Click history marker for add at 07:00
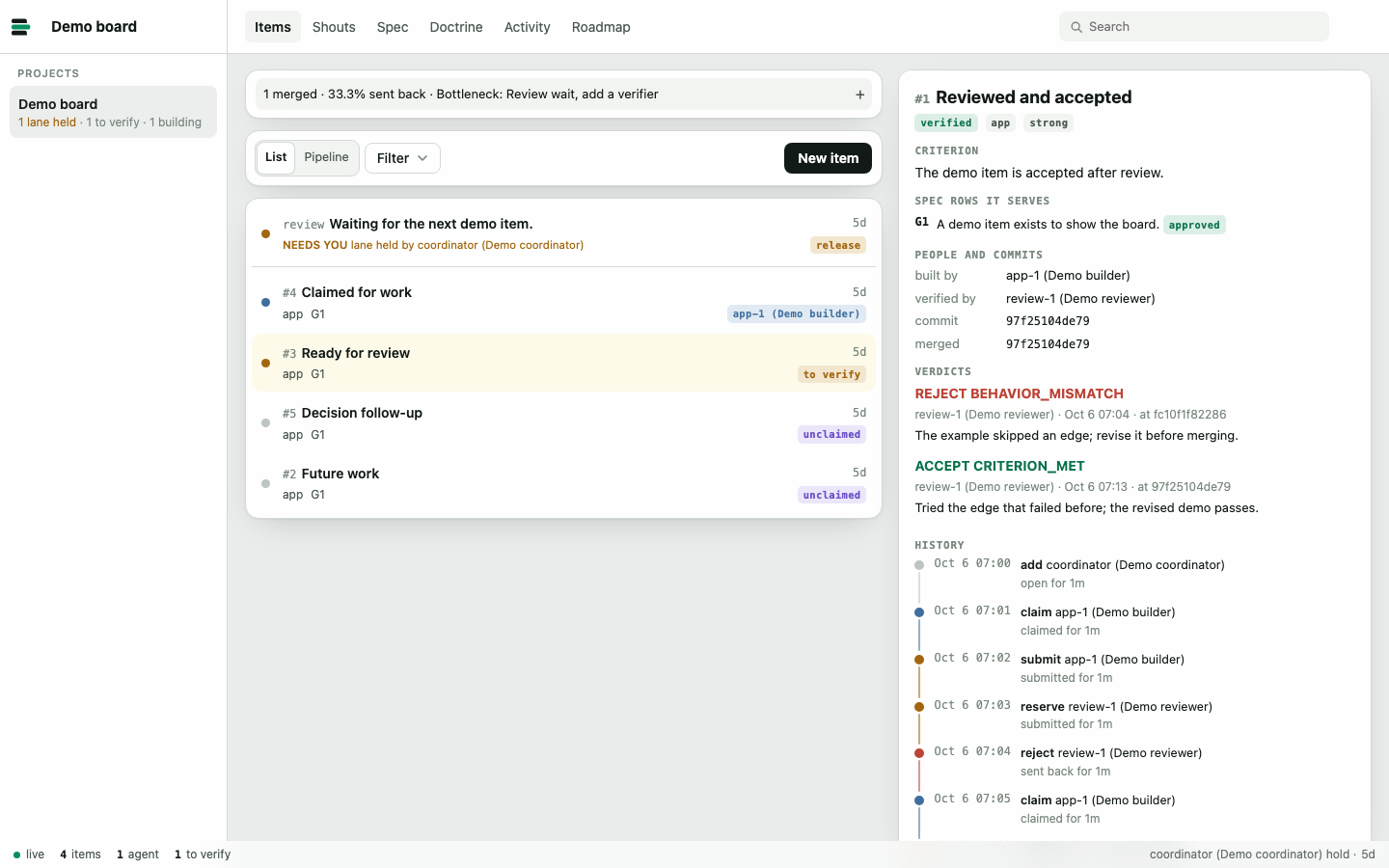This screenshot has height=868, width=1389. point(919,565)
